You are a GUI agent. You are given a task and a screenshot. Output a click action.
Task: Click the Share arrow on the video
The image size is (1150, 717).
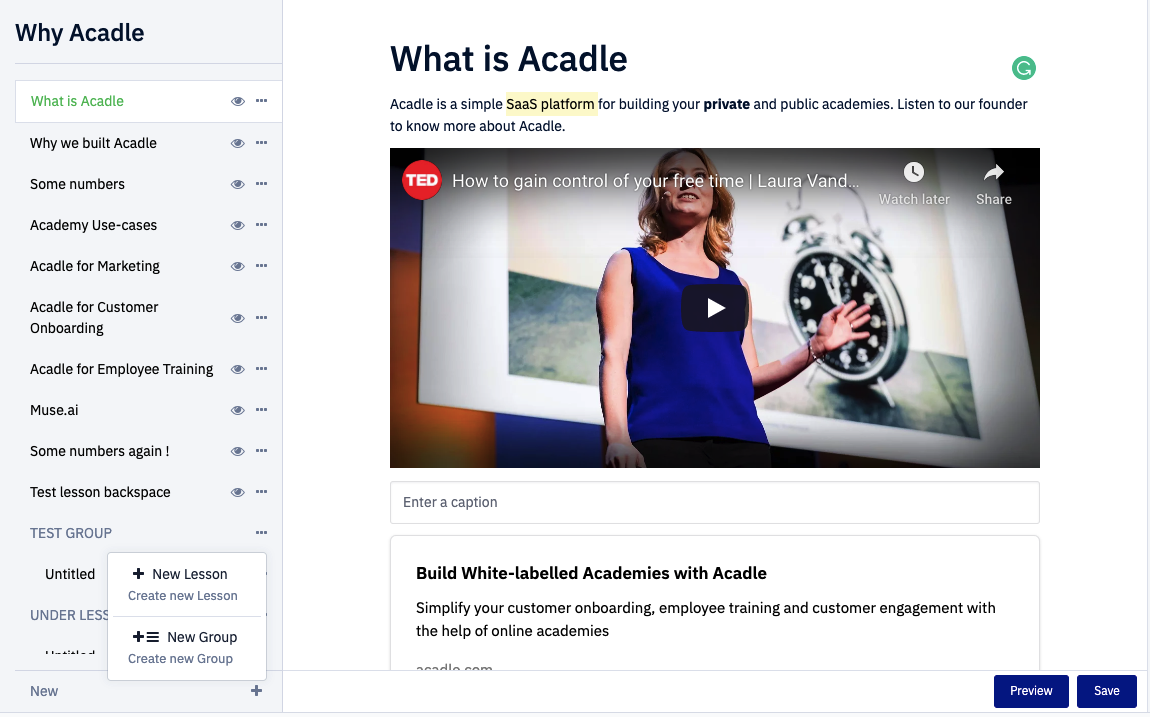click(994, 172)
